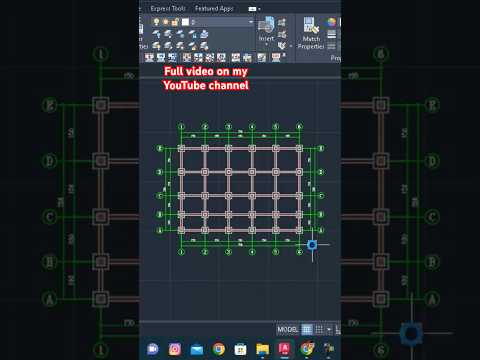Click the leftmost icon in the expanded layer tools row
This screenshot has height=360, width=480.
(x=149, y=58)
